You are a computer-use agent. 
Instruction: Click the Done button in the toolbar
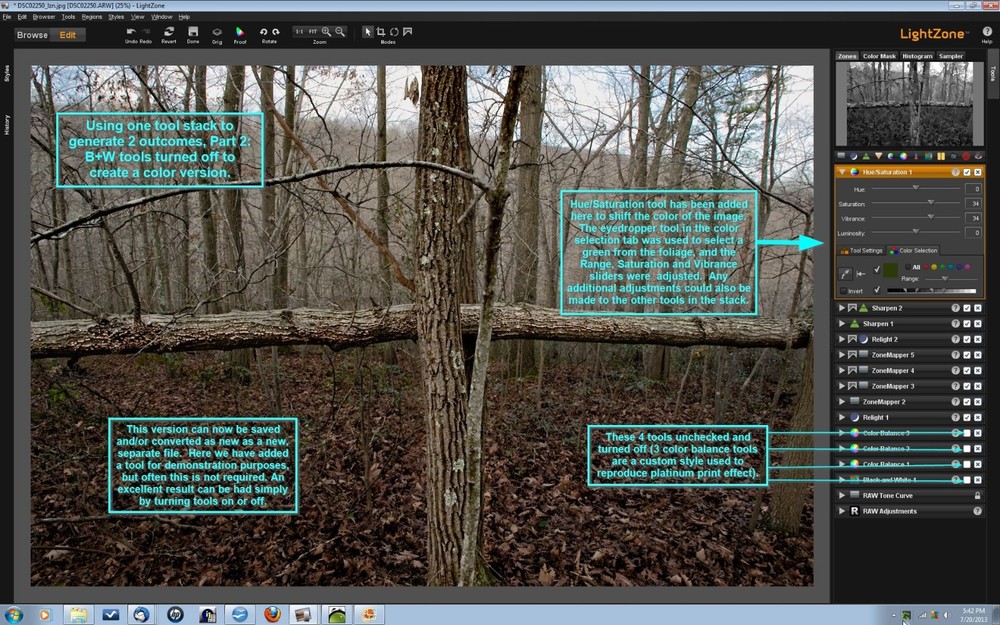coord(192,31)
